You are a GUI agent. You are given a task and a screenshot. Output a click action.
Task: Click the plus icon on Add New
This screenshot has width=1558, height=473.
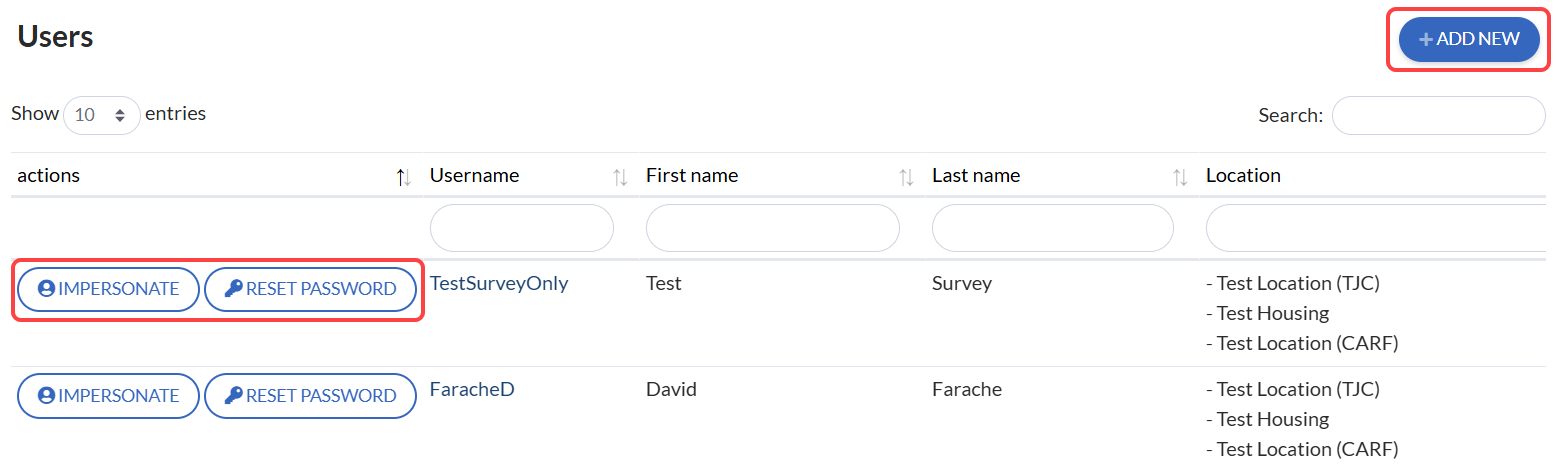click(x=1426, y=40)
